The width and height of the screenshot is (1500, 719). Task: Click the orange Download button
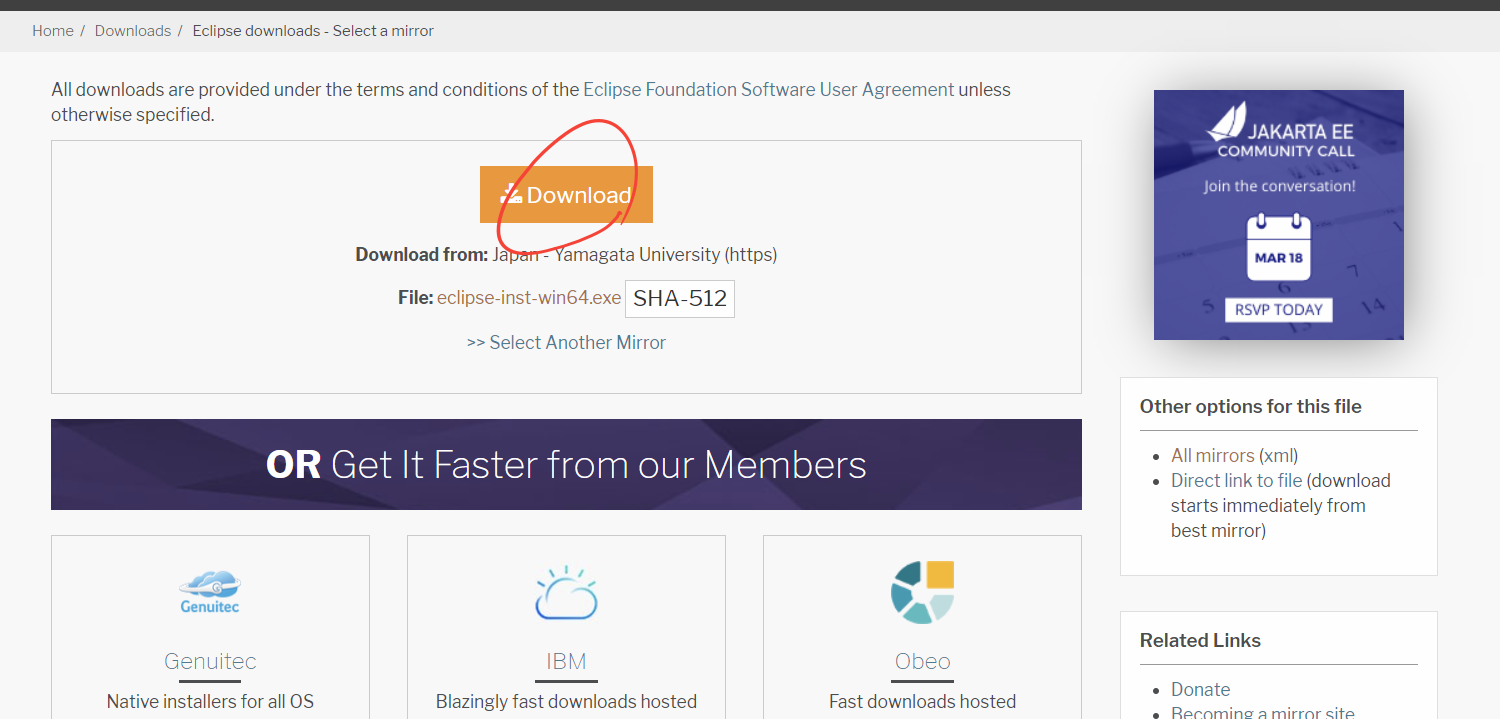pyautogui.click(x=566, y=194)
